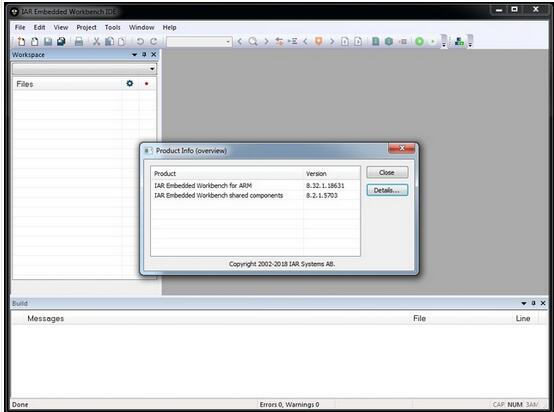Image resolution: width=554 pixels, height=412 pixels.
Task: Open the Tools menu
Action: tap(112, 27)
